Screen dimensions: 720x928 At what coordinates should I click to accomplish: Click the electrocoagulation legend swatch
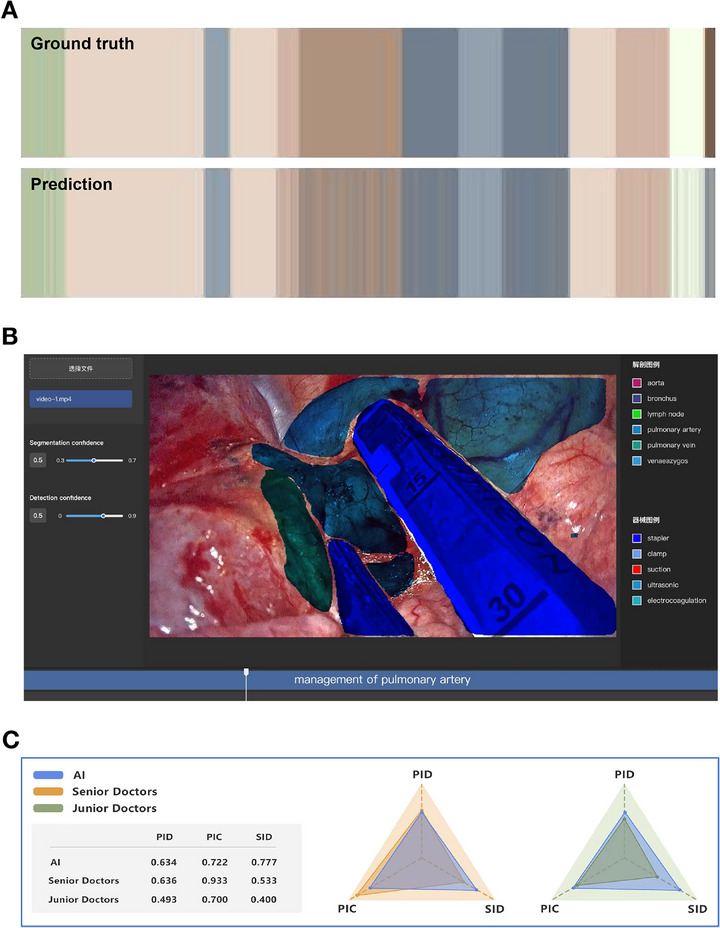[x=637, y=601]
